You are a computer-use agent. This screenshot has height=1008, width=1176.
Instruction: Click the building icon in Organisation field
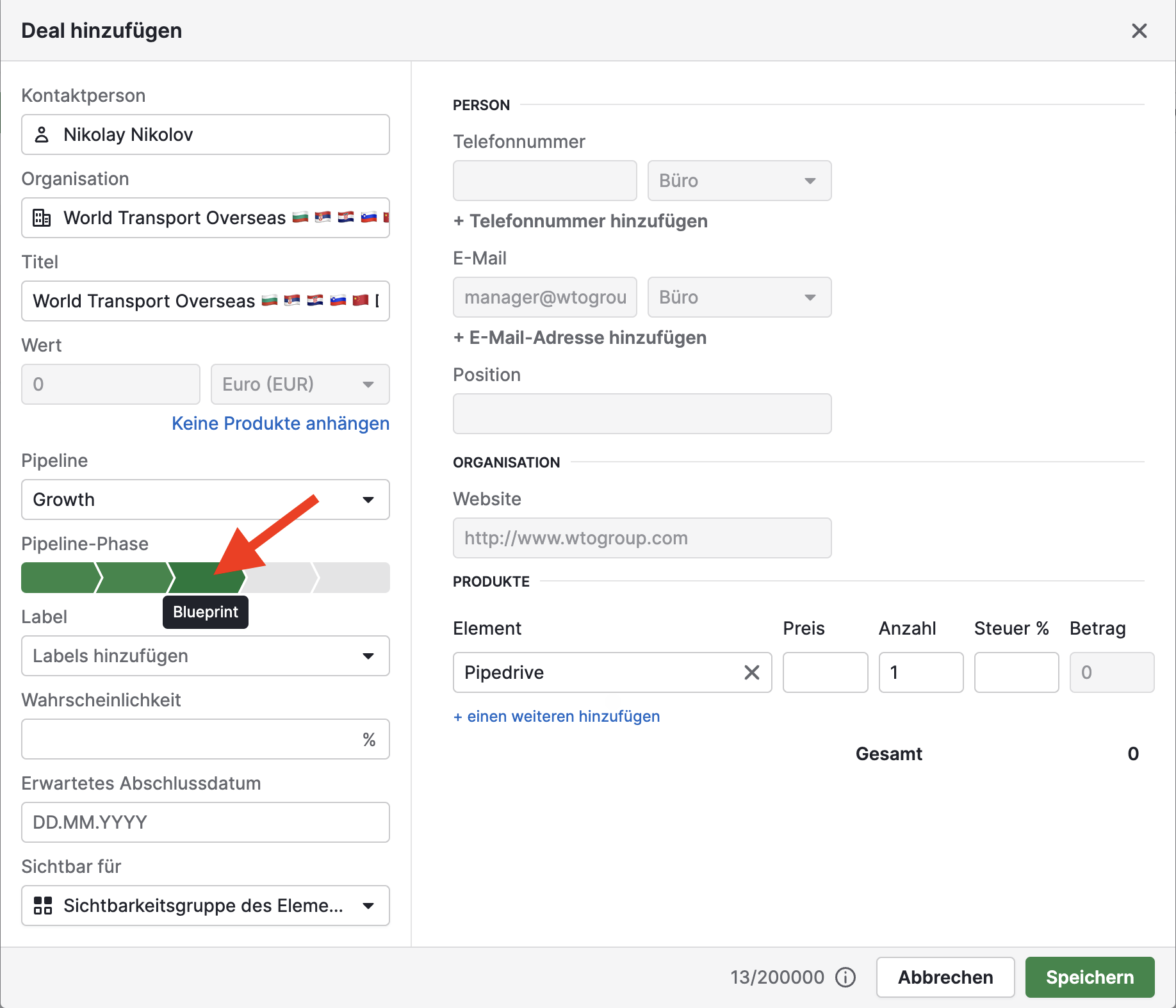point(42,218)
